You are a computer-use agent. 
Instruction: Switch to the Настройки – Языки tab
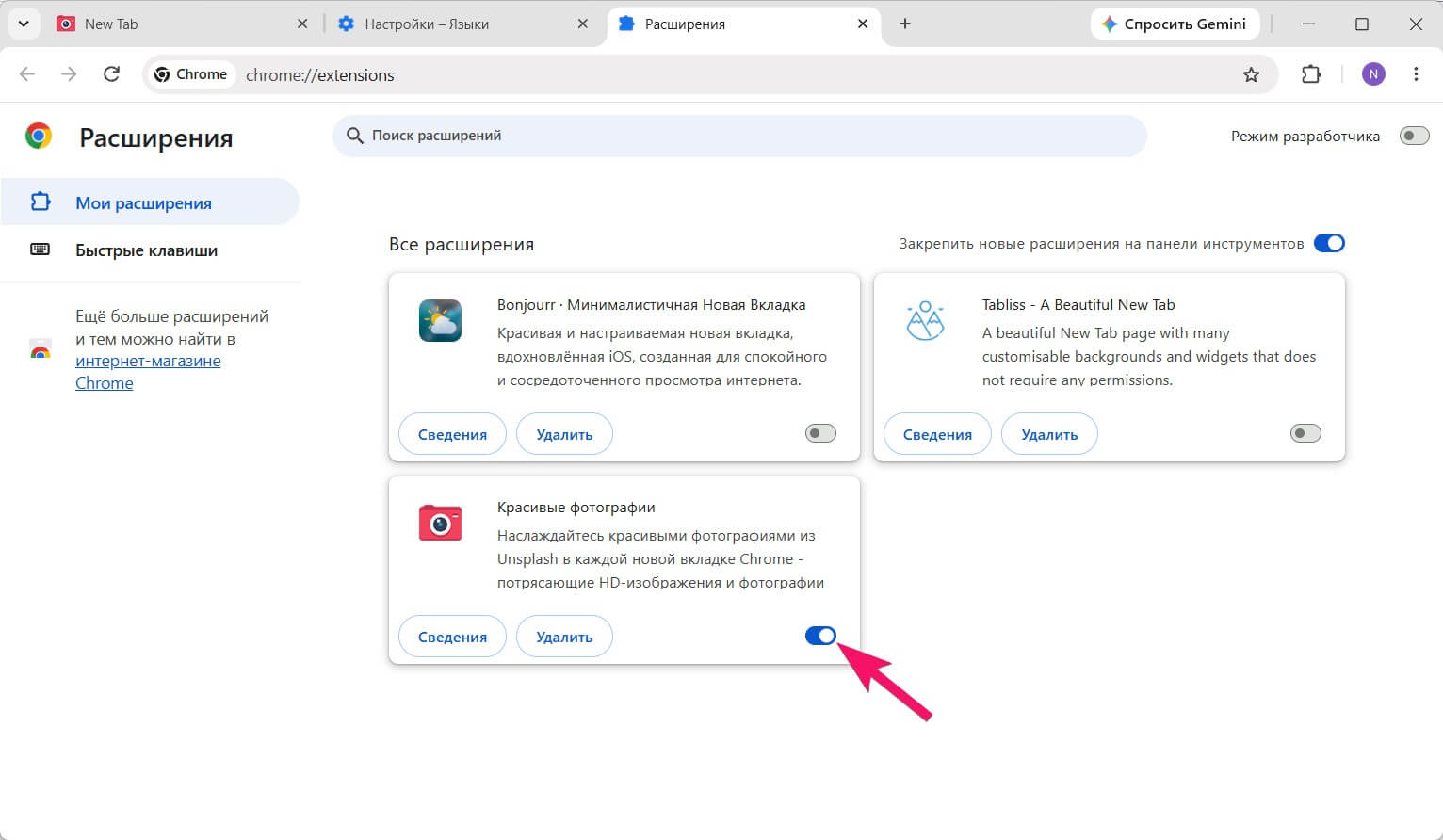coord(463,24)
